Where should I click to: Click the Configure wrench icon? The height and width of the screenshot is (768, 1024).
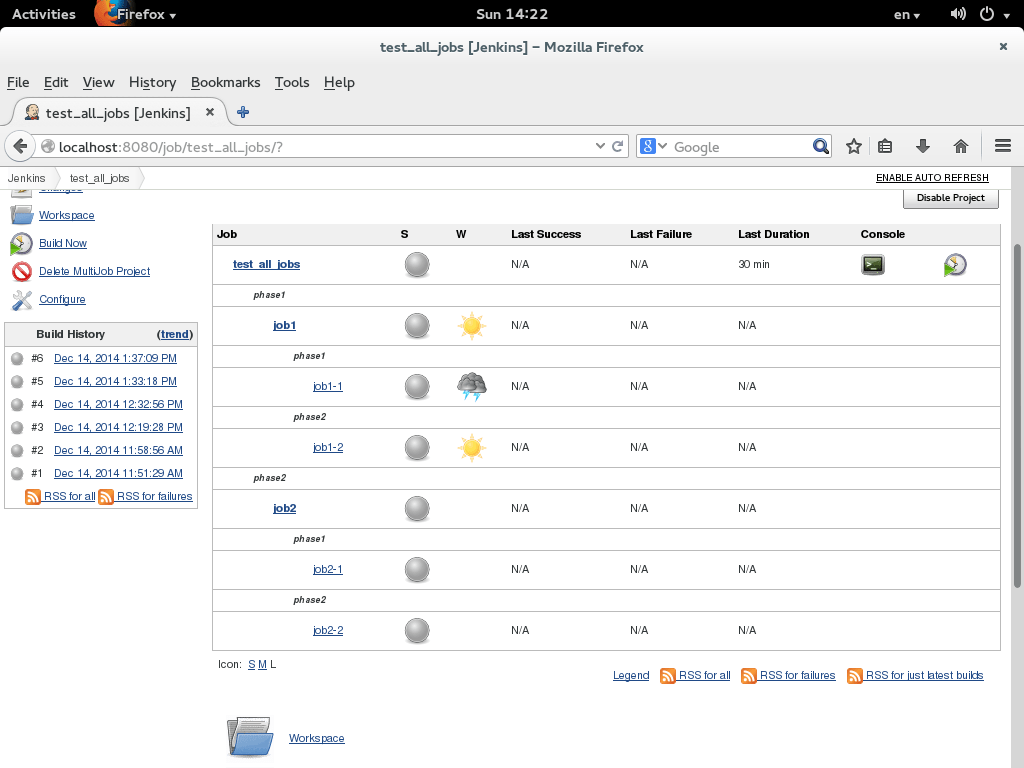(22, 299)
